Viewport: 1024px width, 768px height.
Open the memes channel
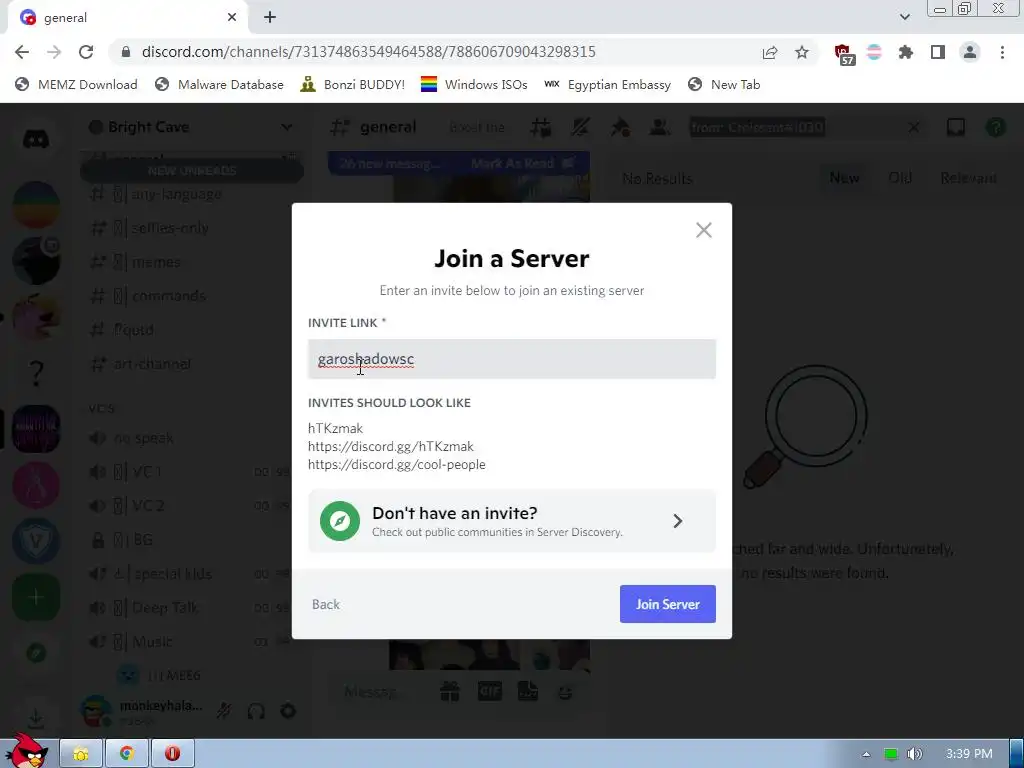point(191,262)
